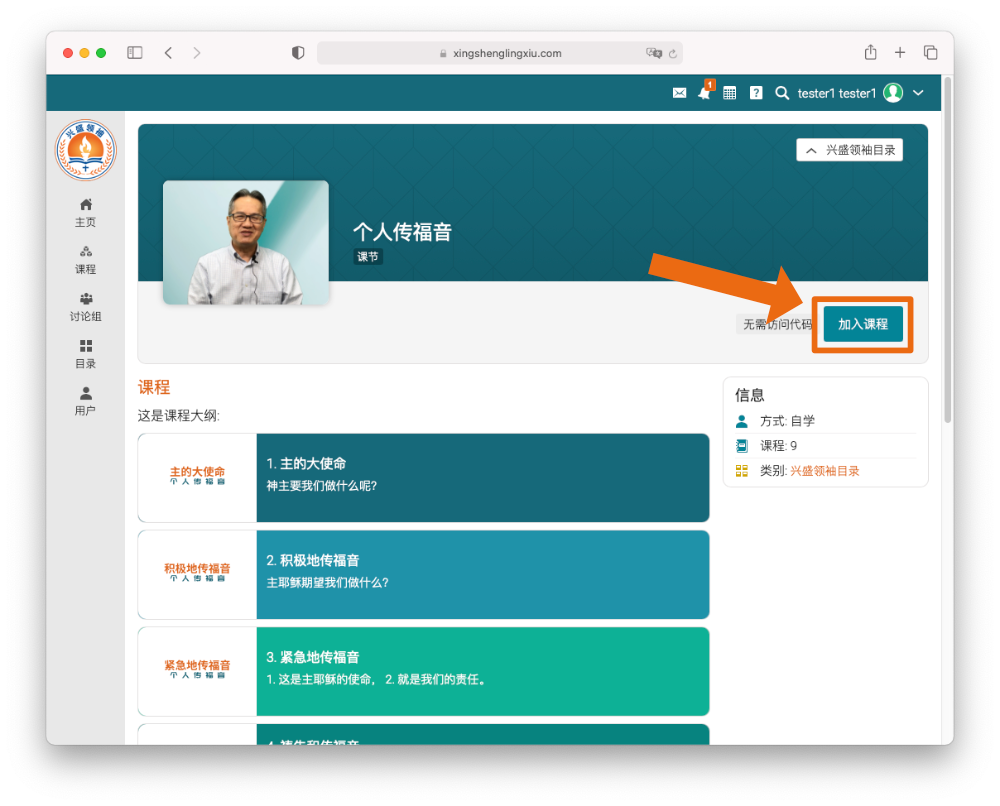Viewport: 1000px width, 806px height.
Task: Click the Safari sidebar toggle icon
Action: pyautogui.click(x=135, y=53)
